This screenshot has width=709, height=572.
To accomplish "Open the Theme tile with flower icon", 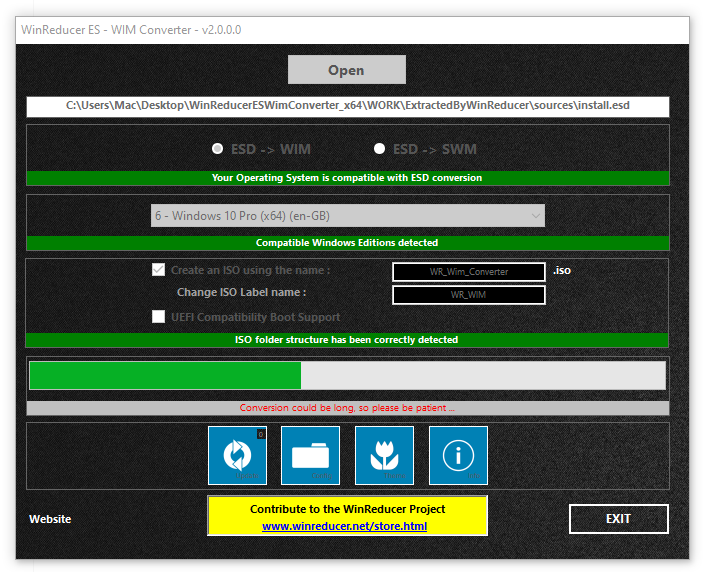I will pos(384,455).
